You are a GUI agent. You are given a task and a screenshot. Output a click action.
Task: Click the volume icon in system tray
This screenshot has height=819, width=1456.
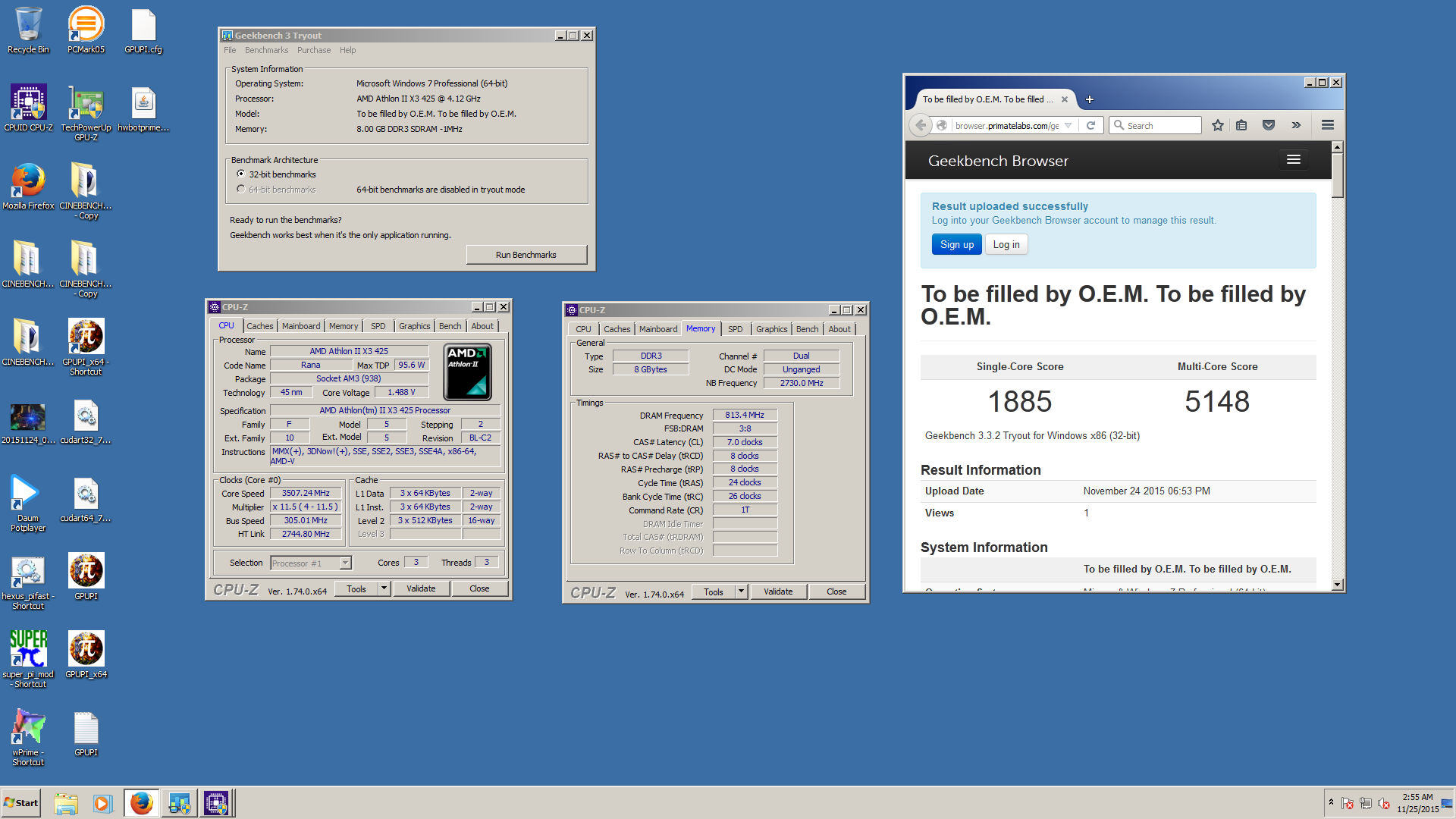[1384, 803]
